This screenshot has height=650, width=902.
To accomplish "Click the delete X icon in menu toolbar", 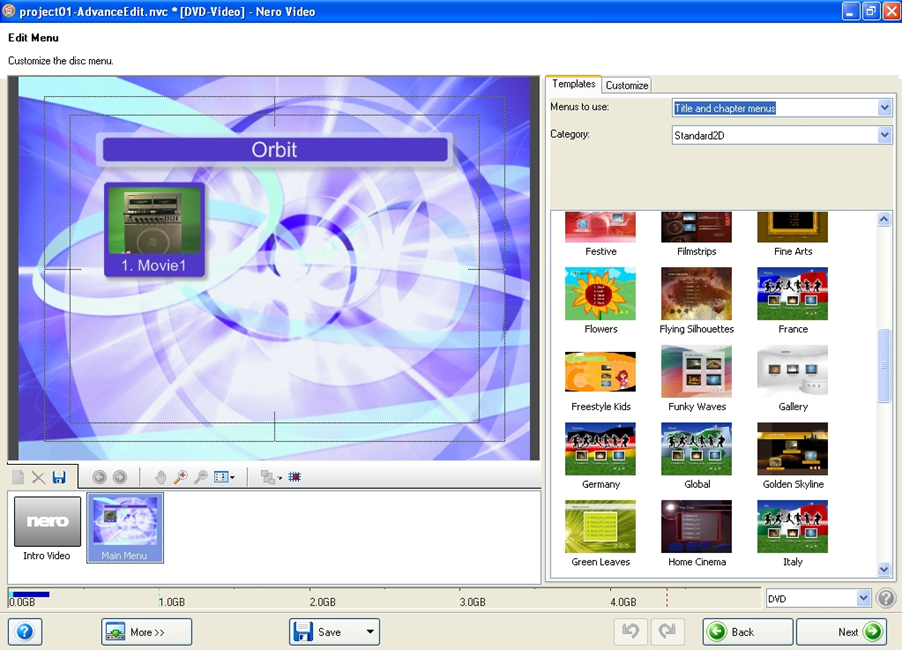I will (x=38, y=477).
